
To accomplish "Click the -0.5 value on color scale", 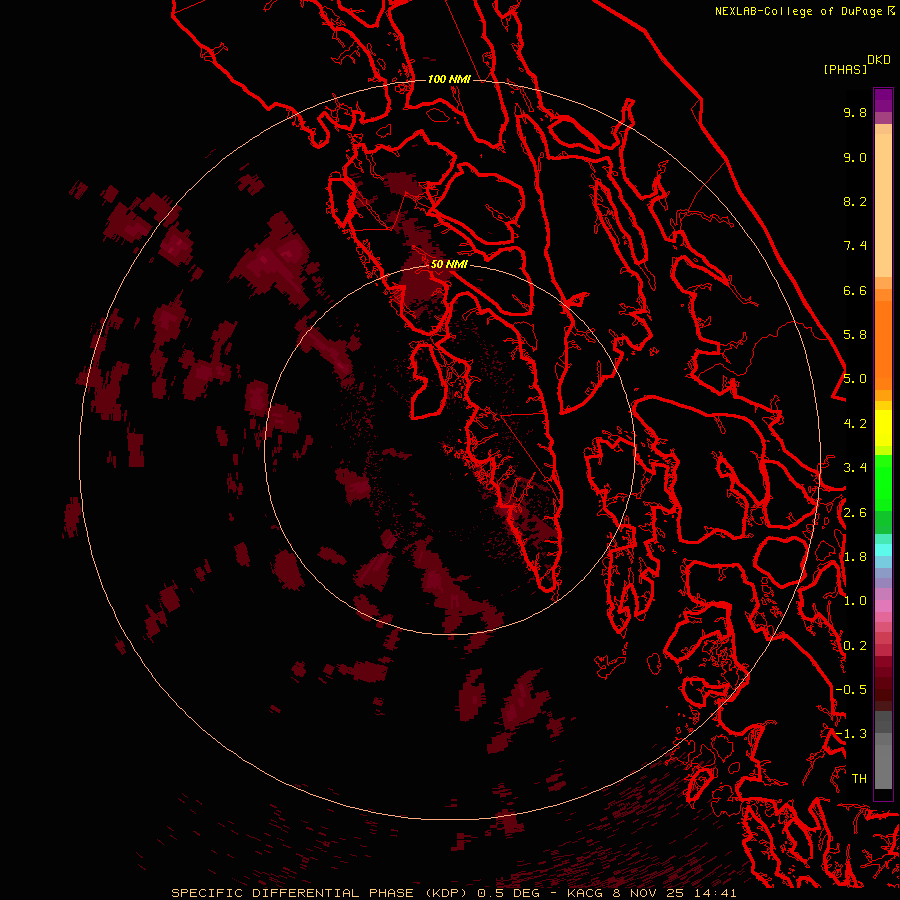I will [x=851, y=690].
